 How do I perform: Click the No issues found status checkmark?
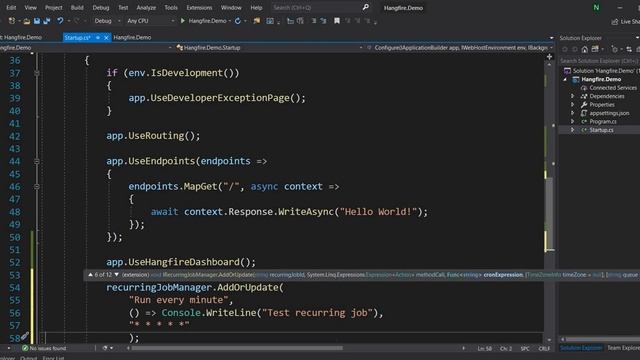pyautogui.click(x=25, y=348)
